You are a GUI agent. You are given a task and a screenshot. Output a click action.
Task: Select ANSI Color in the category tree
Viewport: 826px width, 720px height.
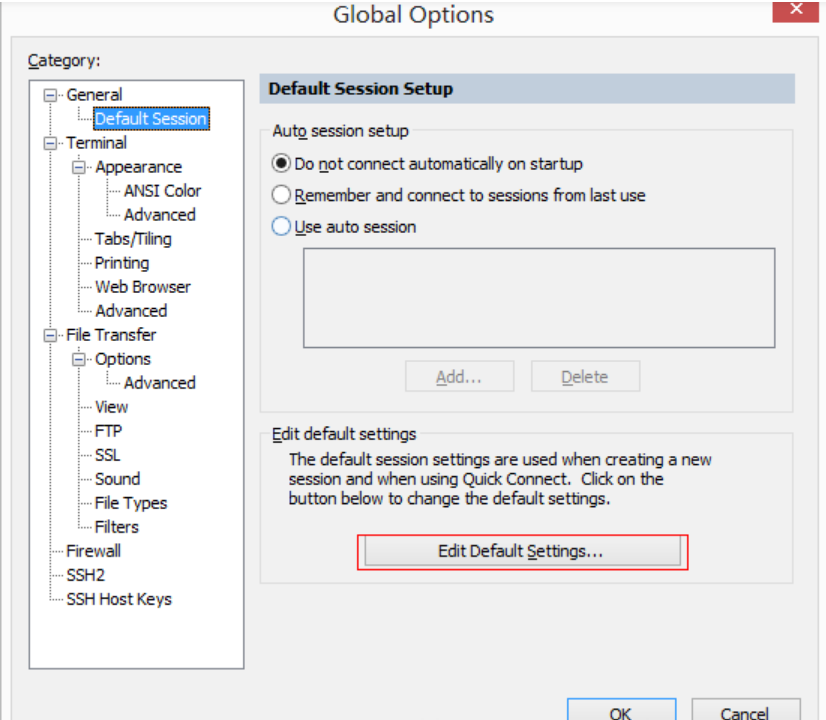162,191
